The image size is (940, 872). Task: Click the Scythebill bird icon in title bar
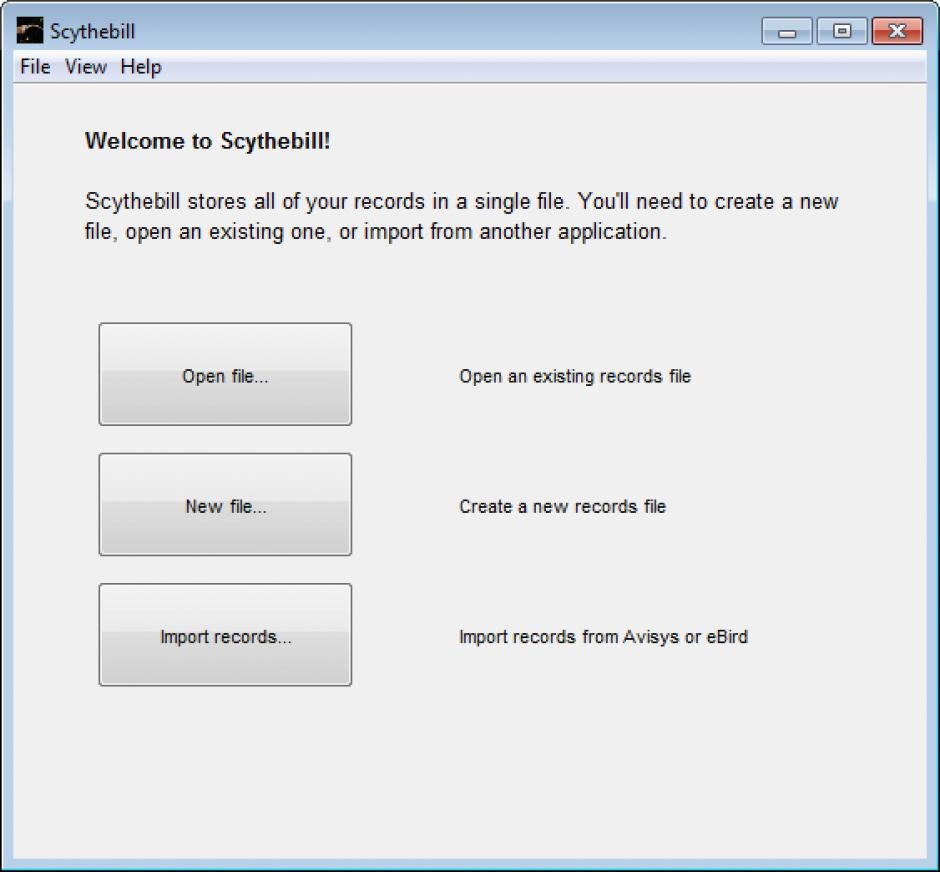pyautogui.click(x=30, y=31)
